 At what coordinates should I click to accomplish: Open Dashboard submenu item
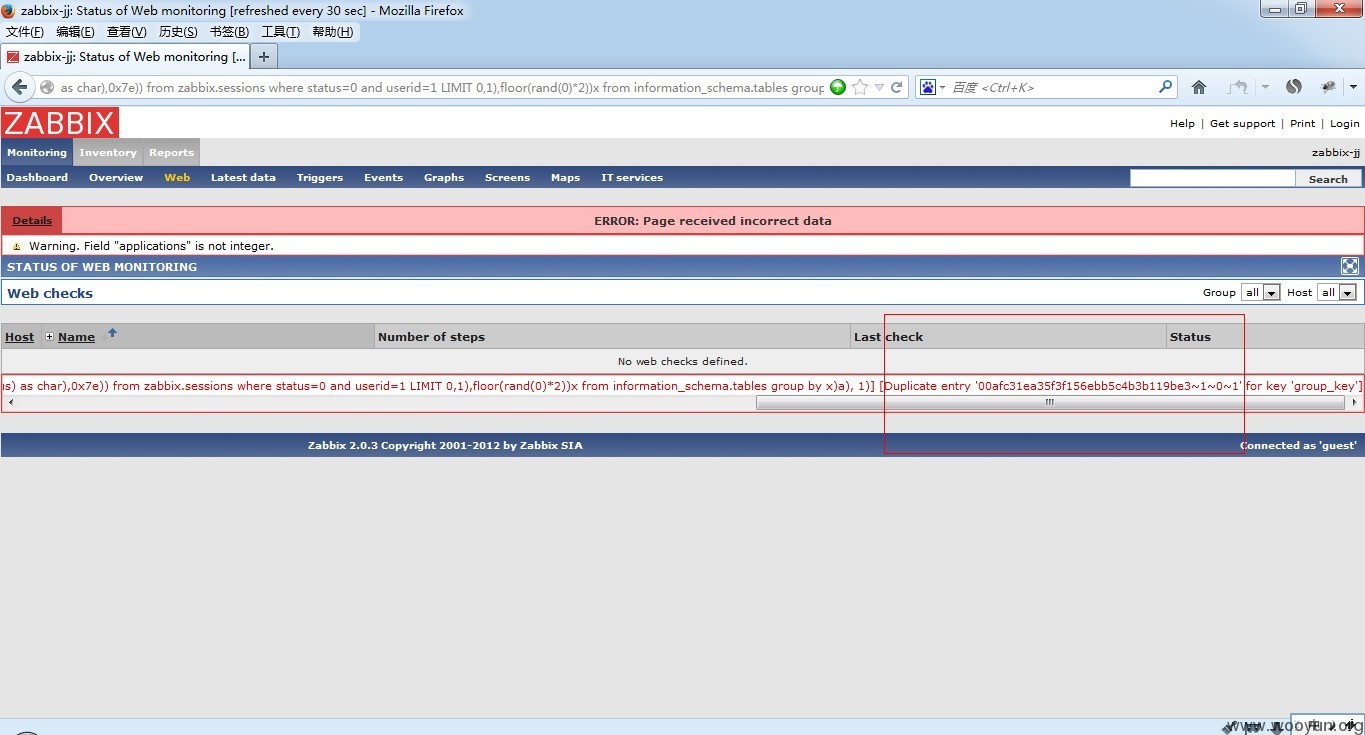point(37,178)
